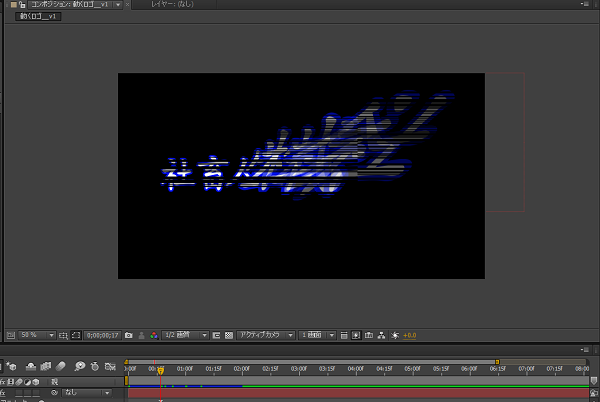Click the graph editor icon in timeline

[110, 366]
